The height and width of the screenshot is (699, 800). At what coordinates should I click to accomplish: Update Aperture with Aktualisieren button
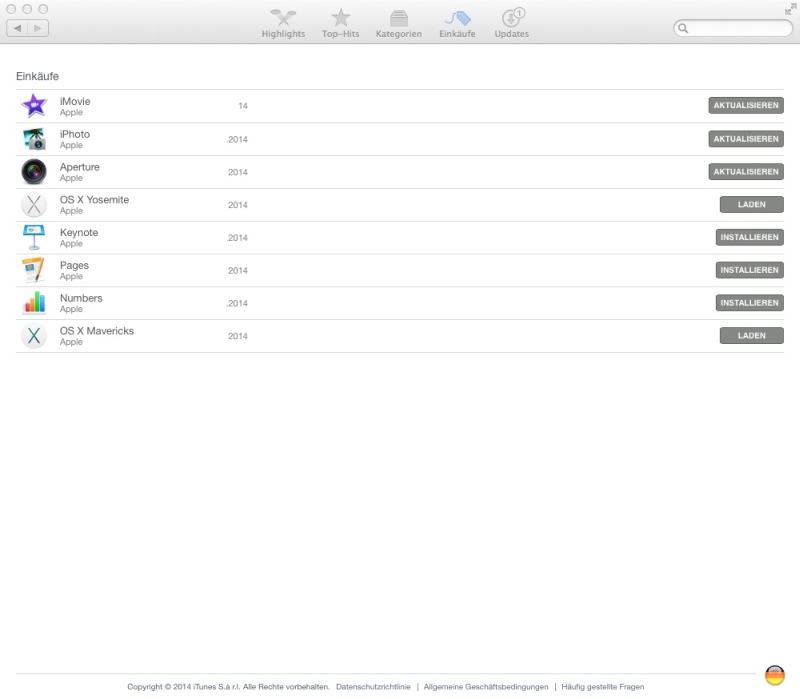pyautogui.click(x=746, y=171)
